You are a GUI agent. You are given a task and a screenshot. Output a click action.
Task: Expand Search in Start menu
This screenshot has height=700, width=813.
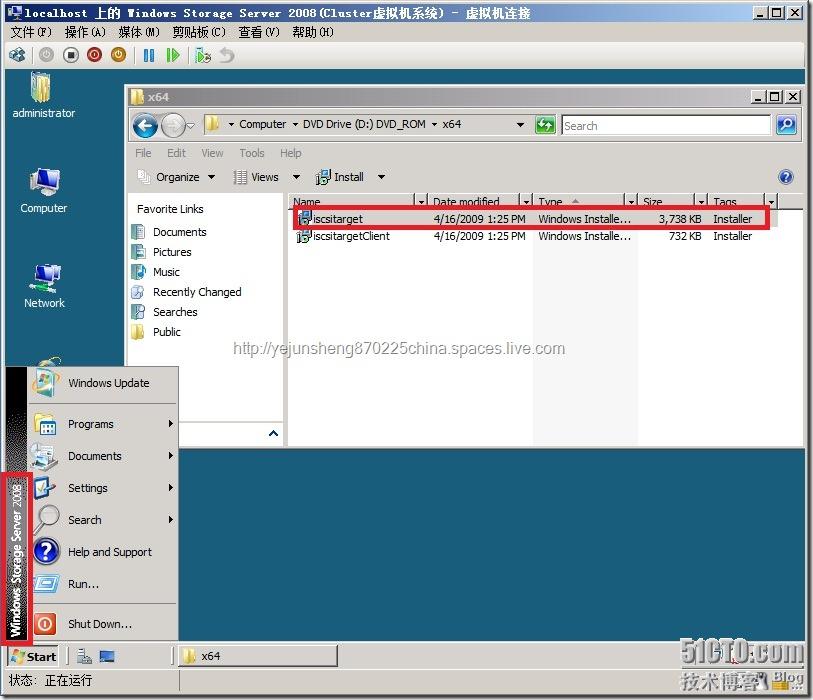pos(103,520)
